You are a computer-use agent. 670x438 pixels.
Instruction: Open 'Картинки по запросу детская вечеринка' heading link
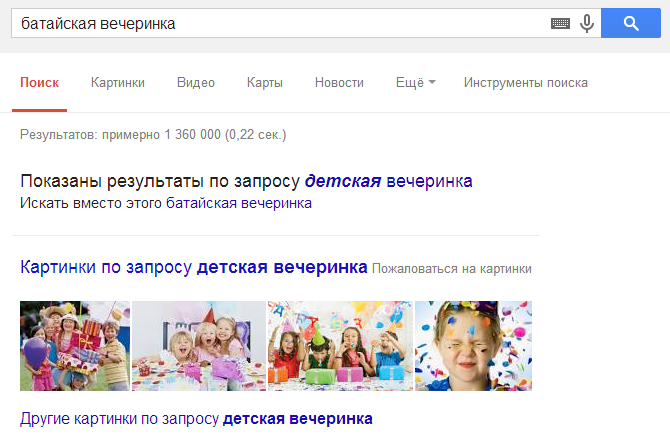tap(194, 268)
